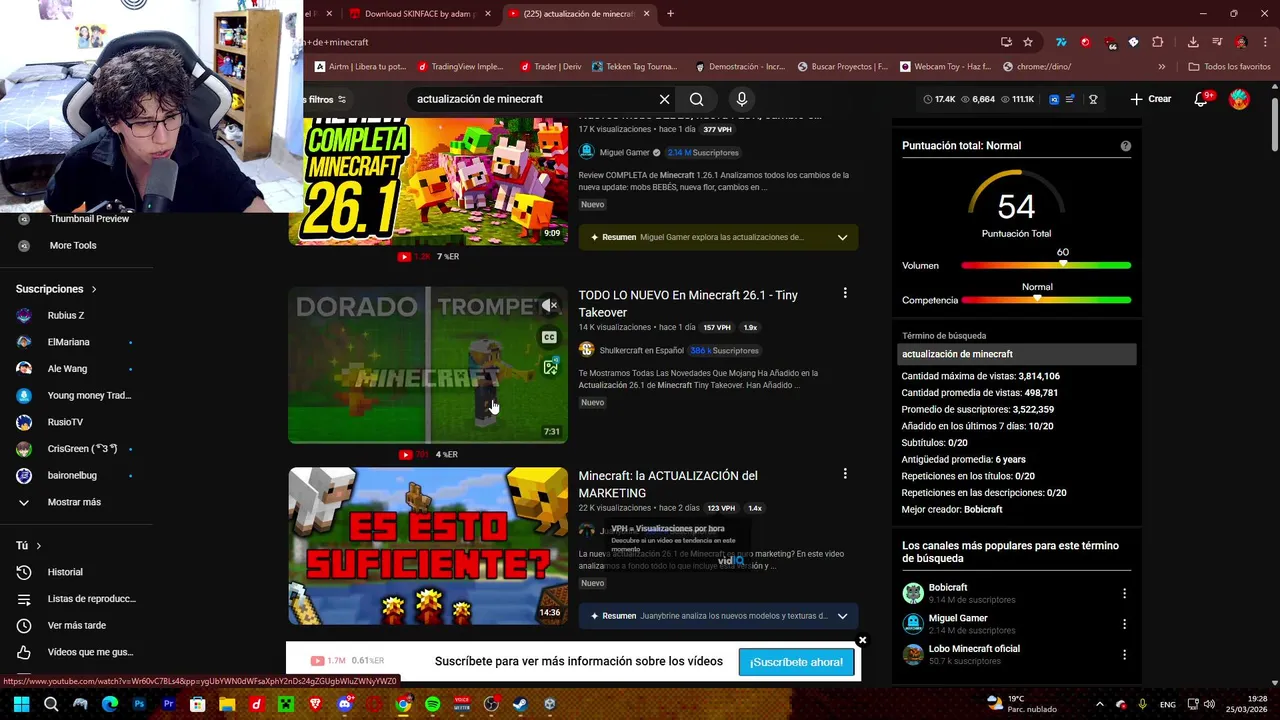Open Historial in sidebar
Screen dimensions: 1280x720
coord(65,572)
